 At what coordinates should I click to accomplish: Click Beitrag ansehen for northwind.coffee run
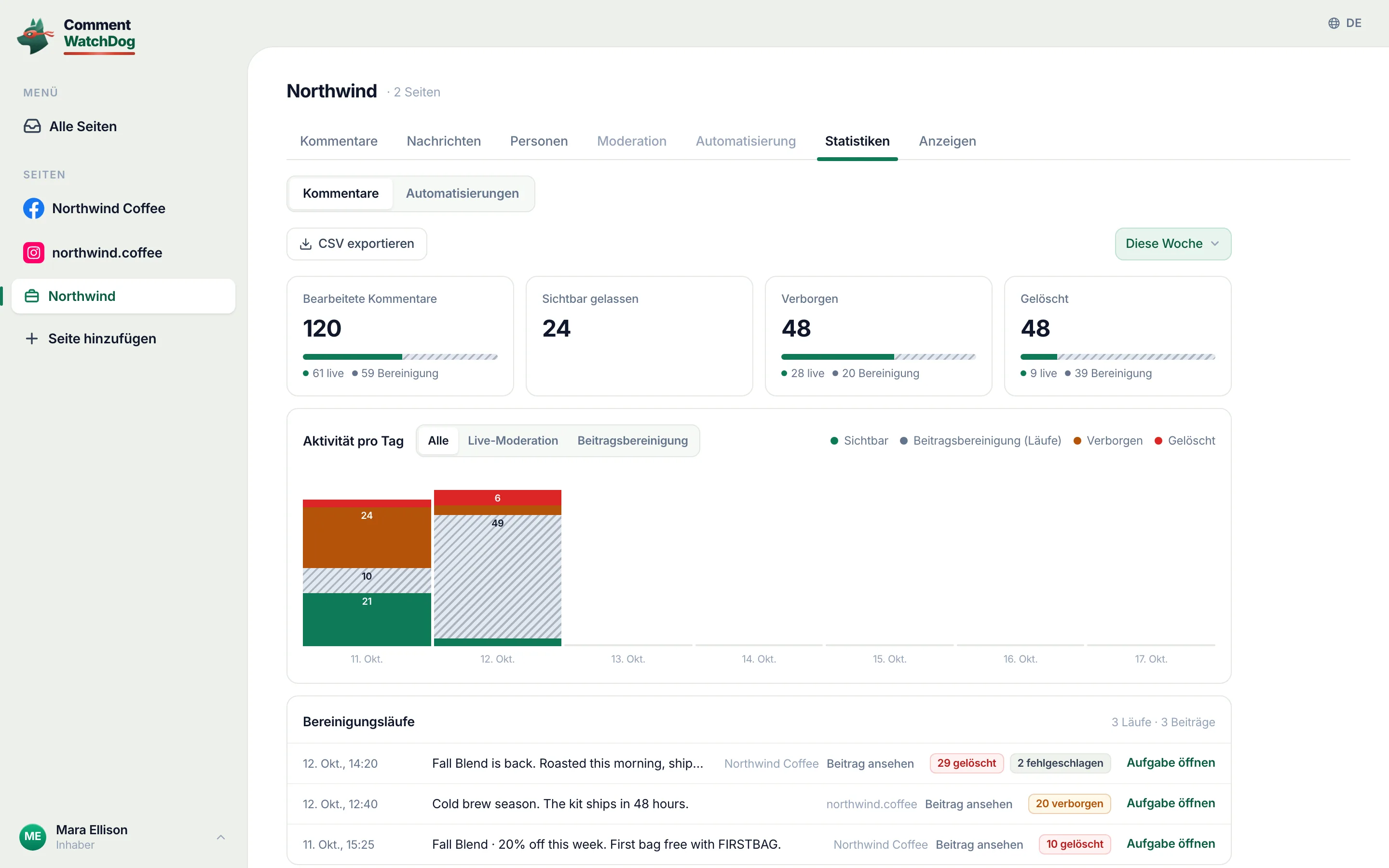[968, 804]
